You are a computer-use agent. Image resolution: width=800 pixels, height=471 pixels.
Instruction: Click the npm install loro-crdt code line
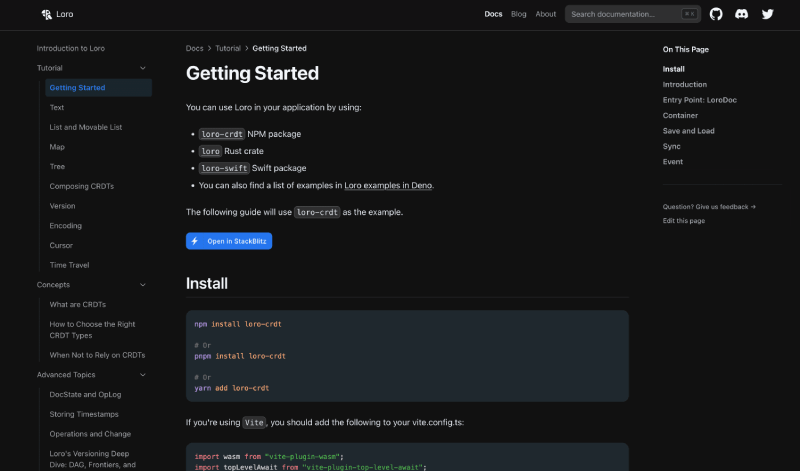point(238,324)
